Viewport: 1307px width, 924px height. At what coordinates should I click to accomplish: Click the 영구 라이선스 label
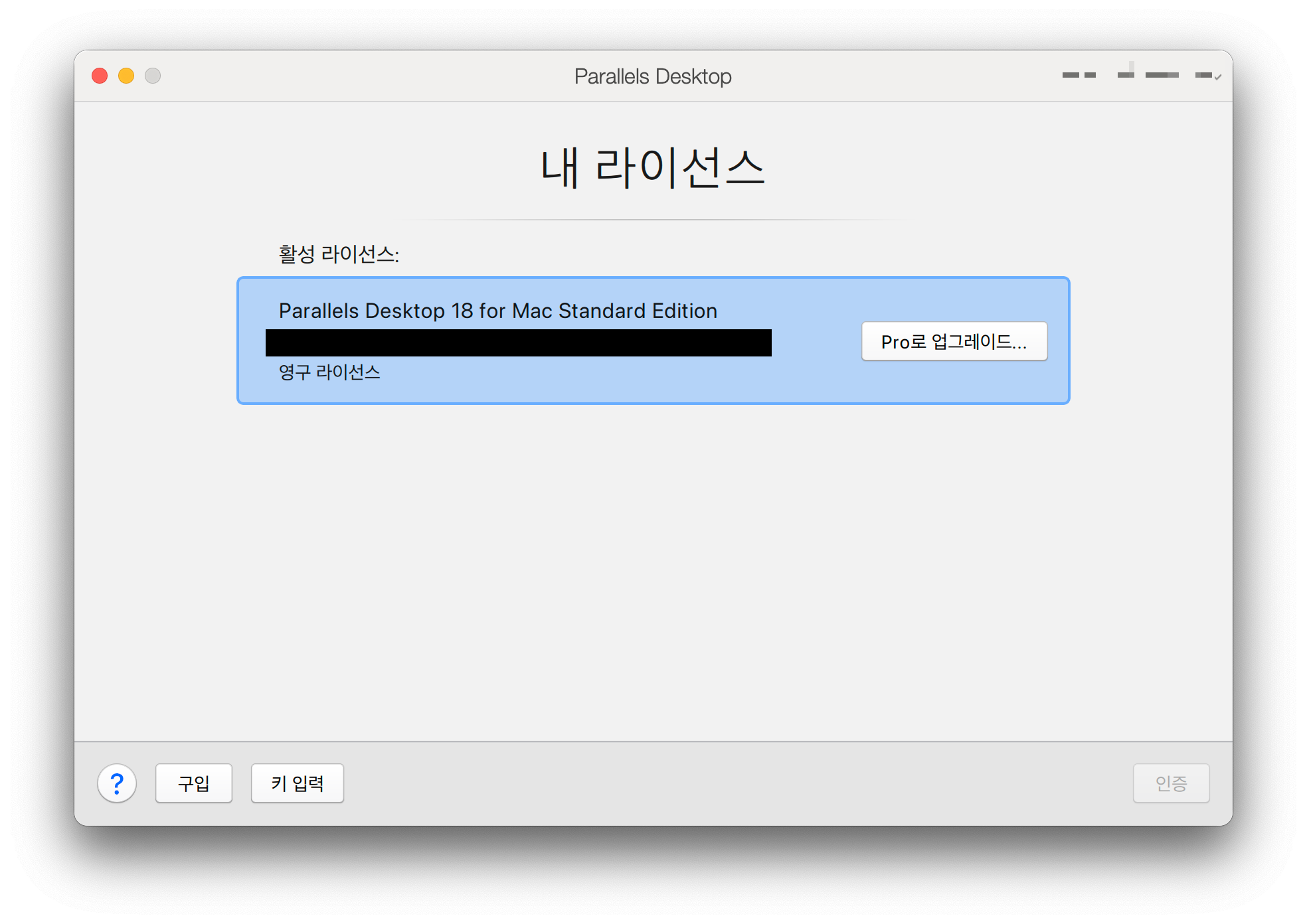click(329, 372)
